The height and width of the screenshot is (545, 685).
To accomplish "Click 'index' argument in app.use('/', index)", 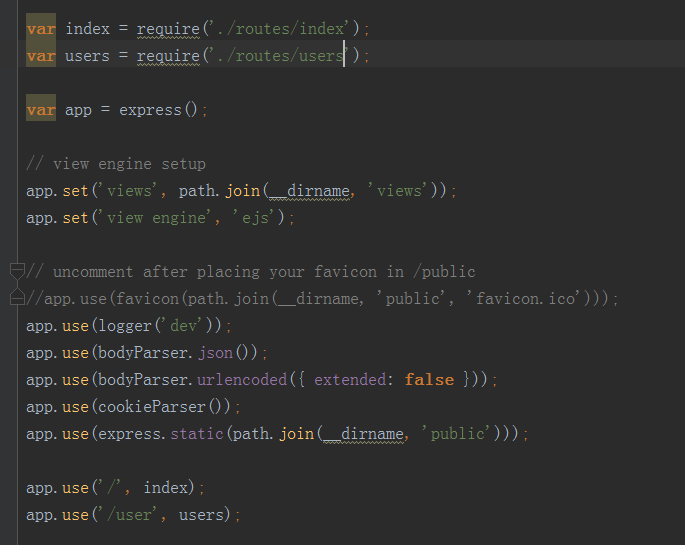I will 166,487.
